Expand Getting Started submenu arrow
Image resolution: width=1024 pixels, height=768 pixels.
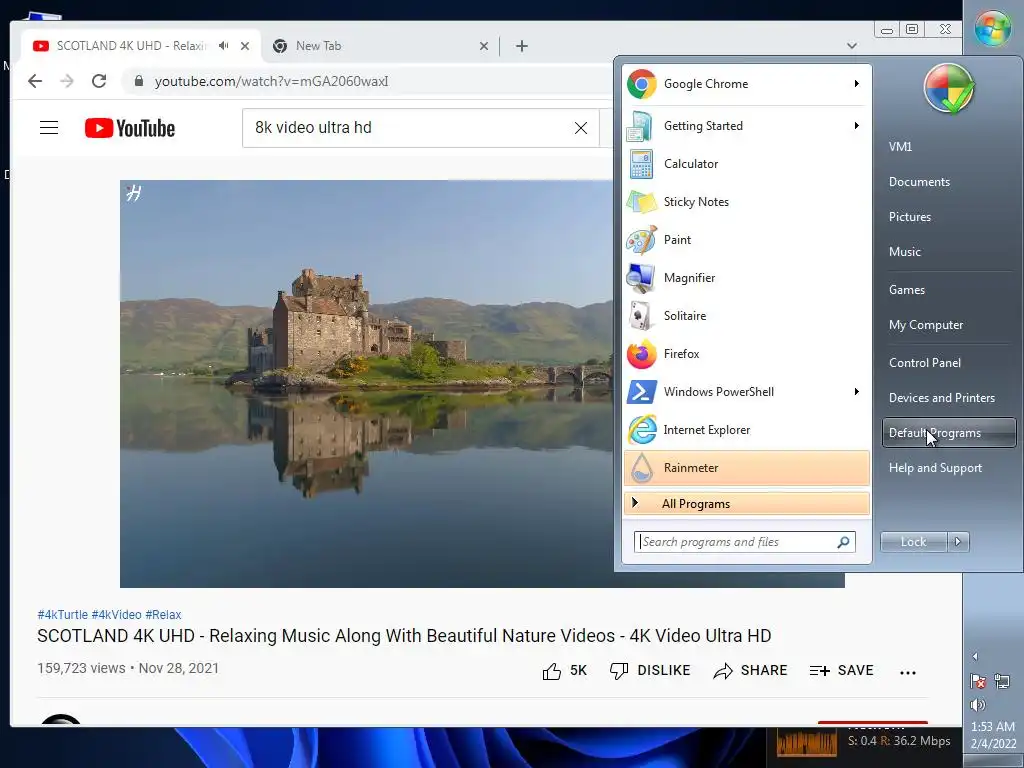856,125
